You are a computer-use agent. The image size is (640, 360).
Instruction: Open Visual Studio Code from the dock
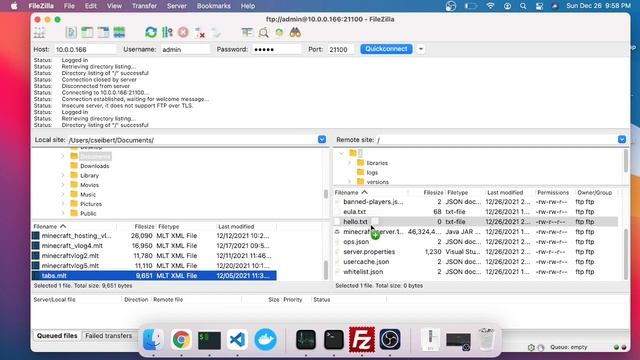(238, 340)
